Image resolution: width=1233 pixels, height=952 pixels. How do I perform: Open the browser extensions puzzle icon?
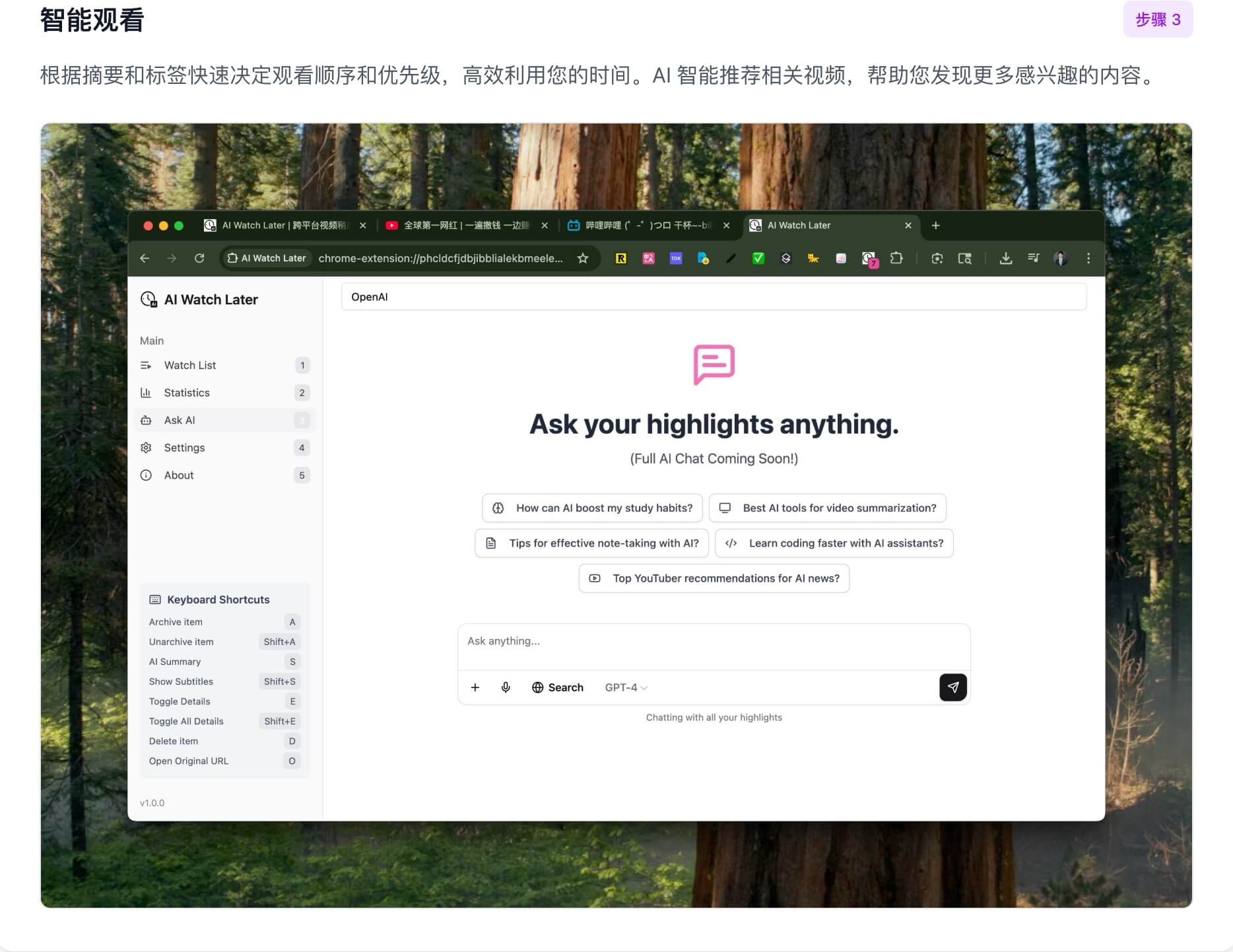(896, 258)
